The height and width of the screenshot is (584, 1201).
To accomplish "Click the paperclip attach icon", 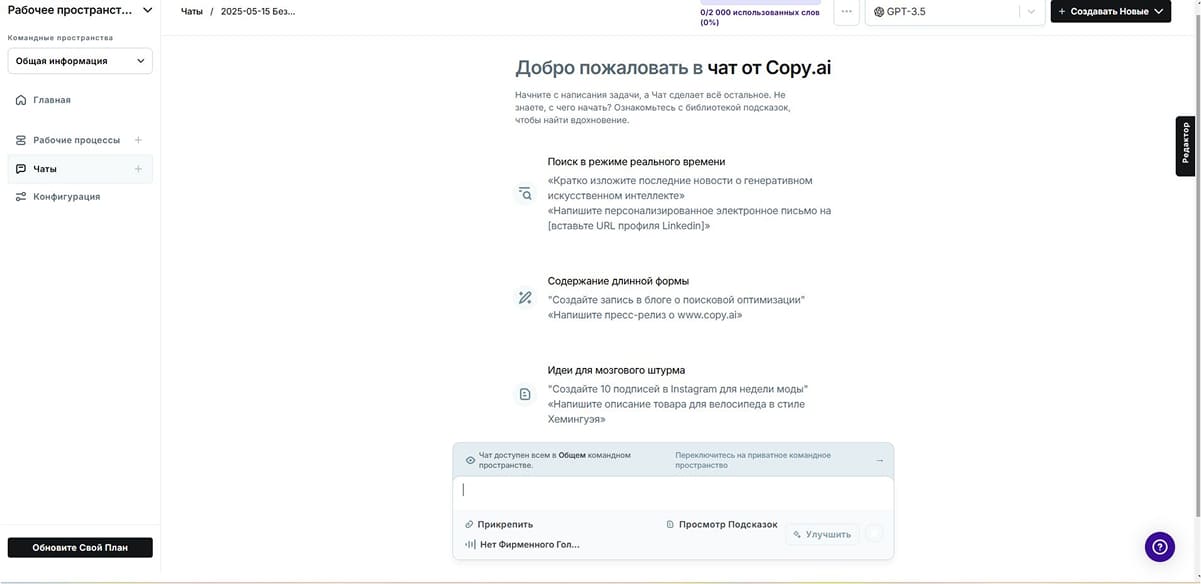I will click(469, 524).
